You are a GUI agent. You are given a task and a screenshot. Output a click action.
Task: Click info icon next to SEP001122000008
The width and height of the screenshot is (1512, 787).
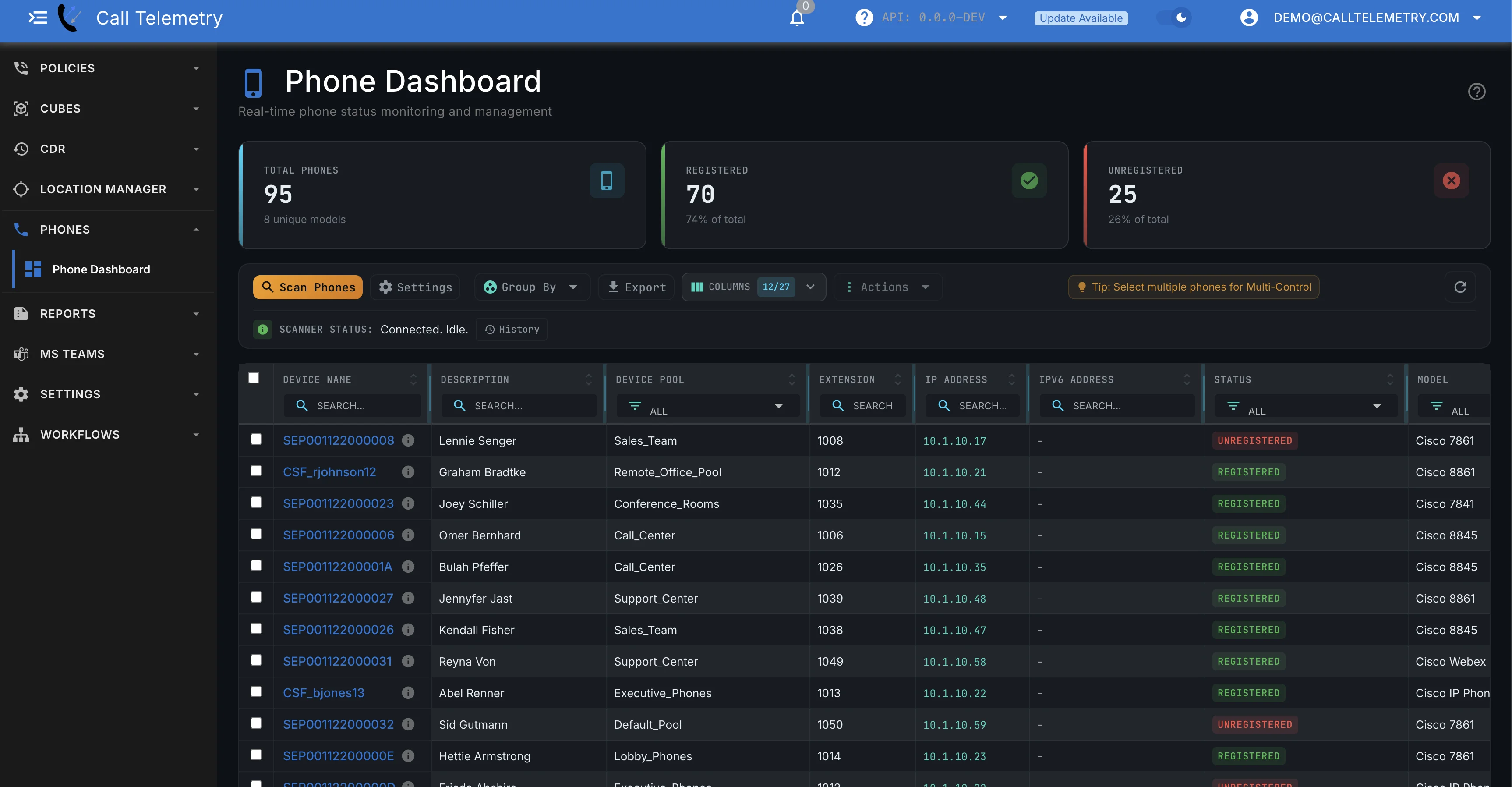pos(408,440)
